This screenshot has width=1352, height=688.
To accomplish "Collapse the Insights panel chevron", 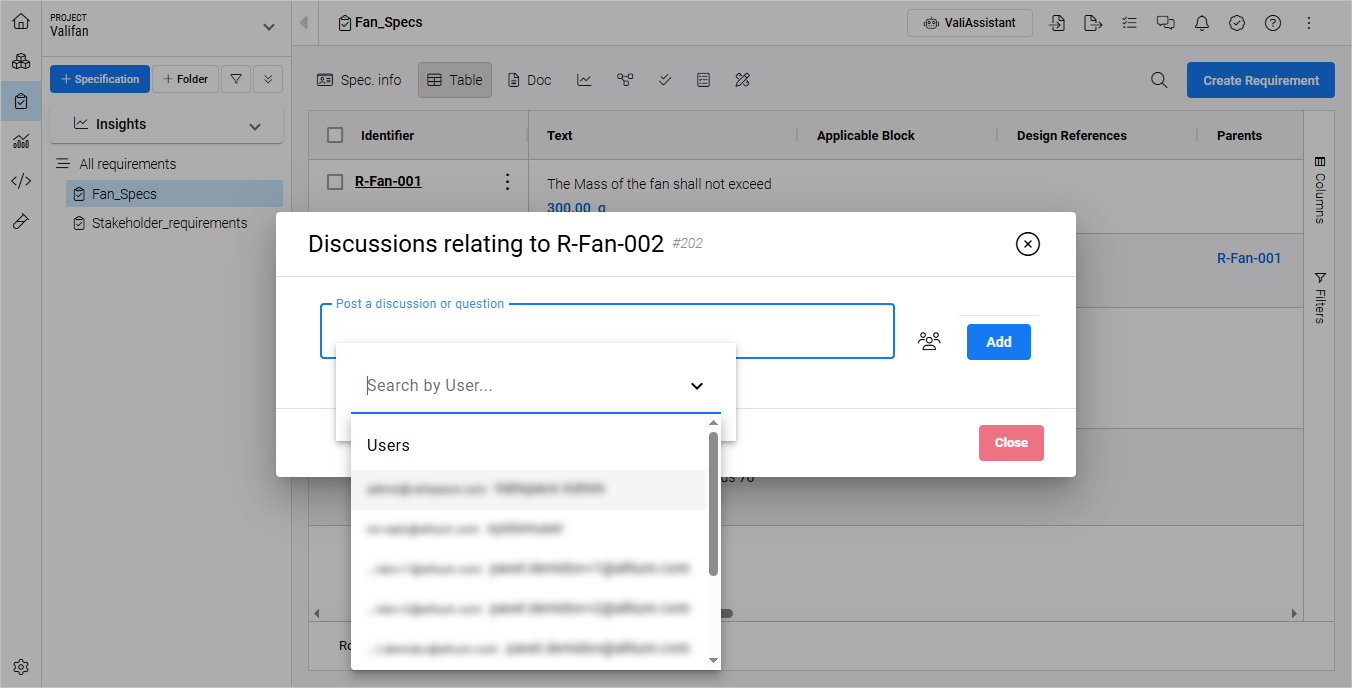I will tap(255, 126).
